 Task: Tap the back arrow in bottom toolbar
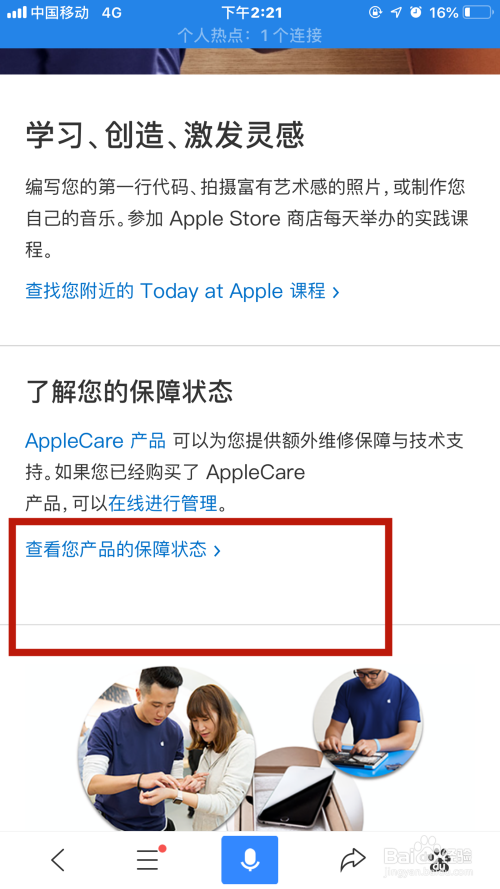tap(58, 860)
